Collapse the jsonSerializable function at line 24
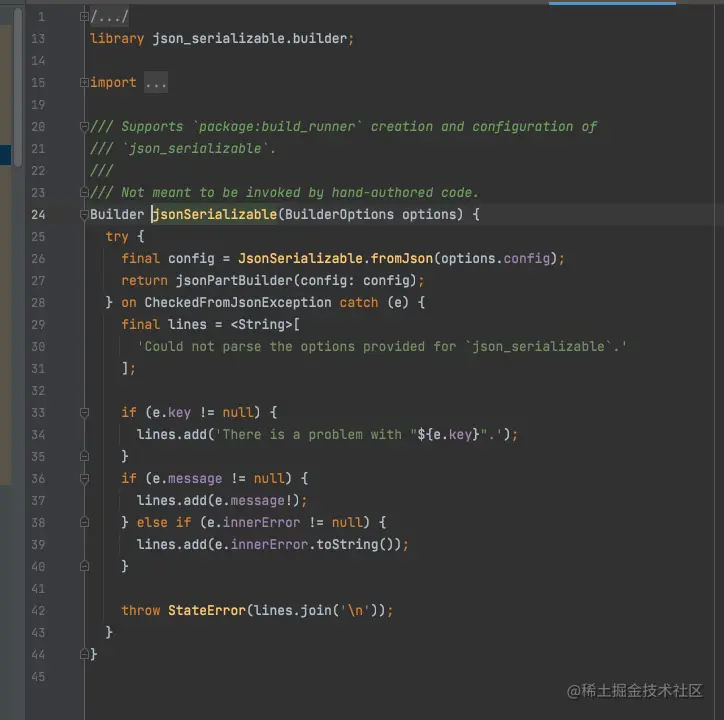This screenshot has height=720, width=724. coord(84,214)
